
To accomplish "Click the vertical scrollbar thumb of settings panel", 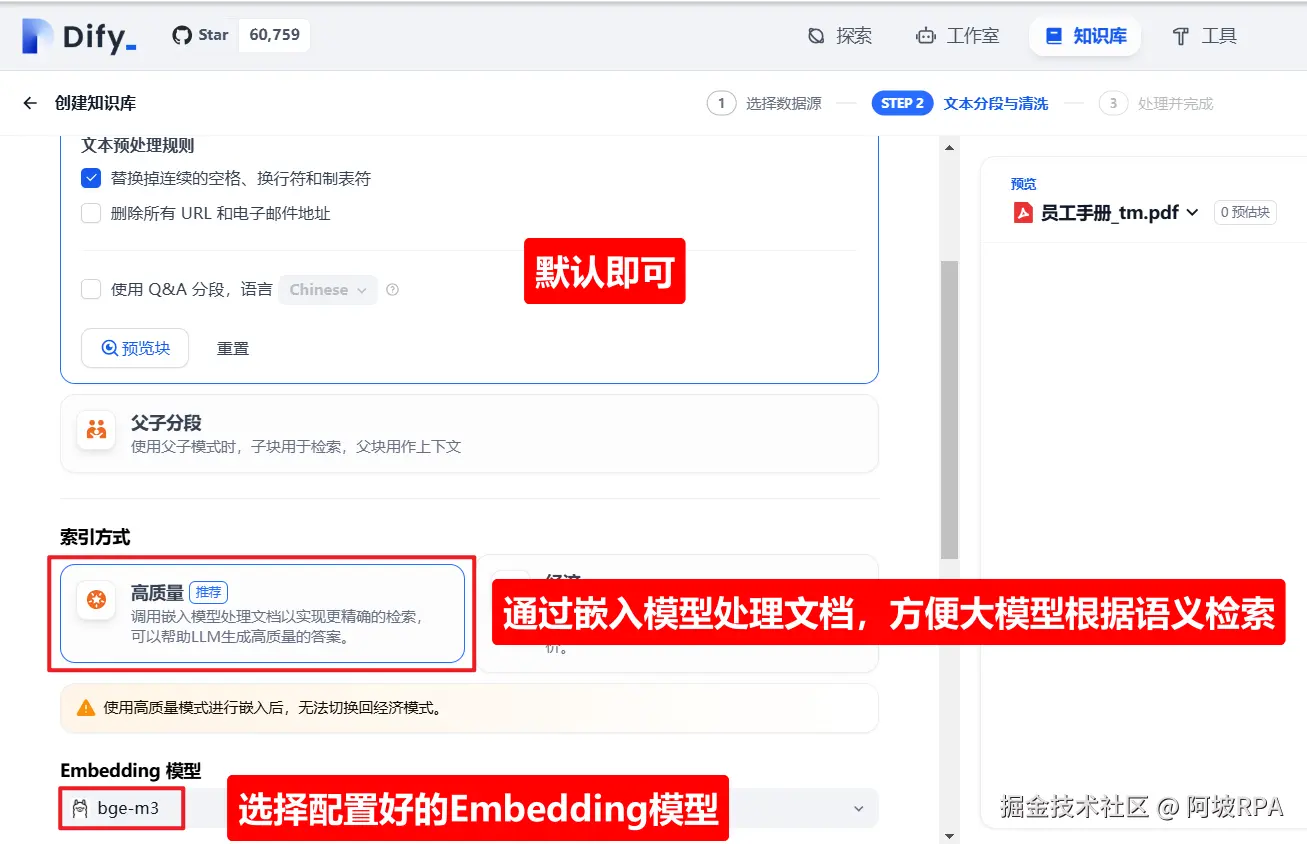I will (949, 409).
